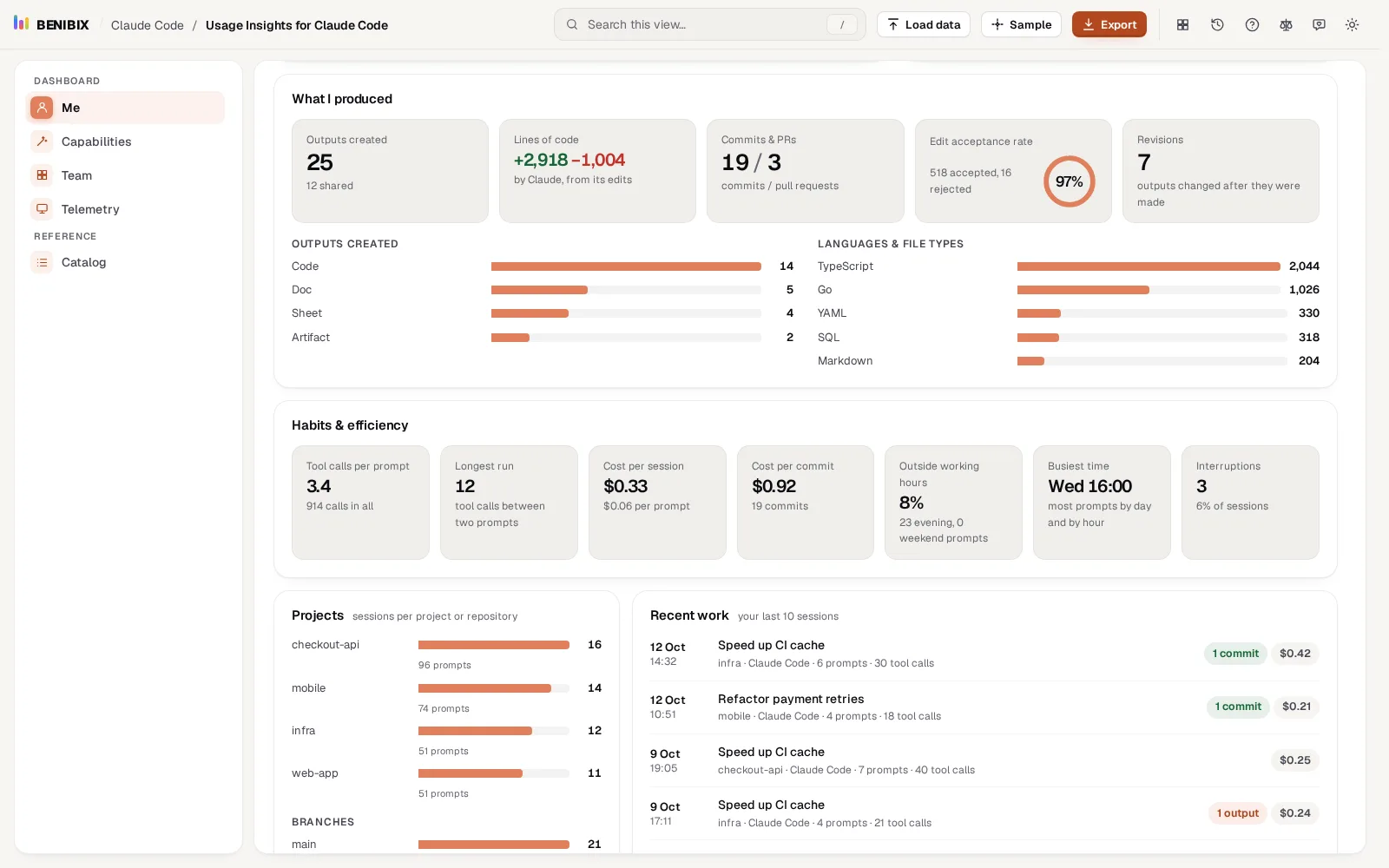The height and width of the screenshot is (868, 1389).
Task: Click the 1 commit badge next to $0.21
Action: tap(1238, 707)
